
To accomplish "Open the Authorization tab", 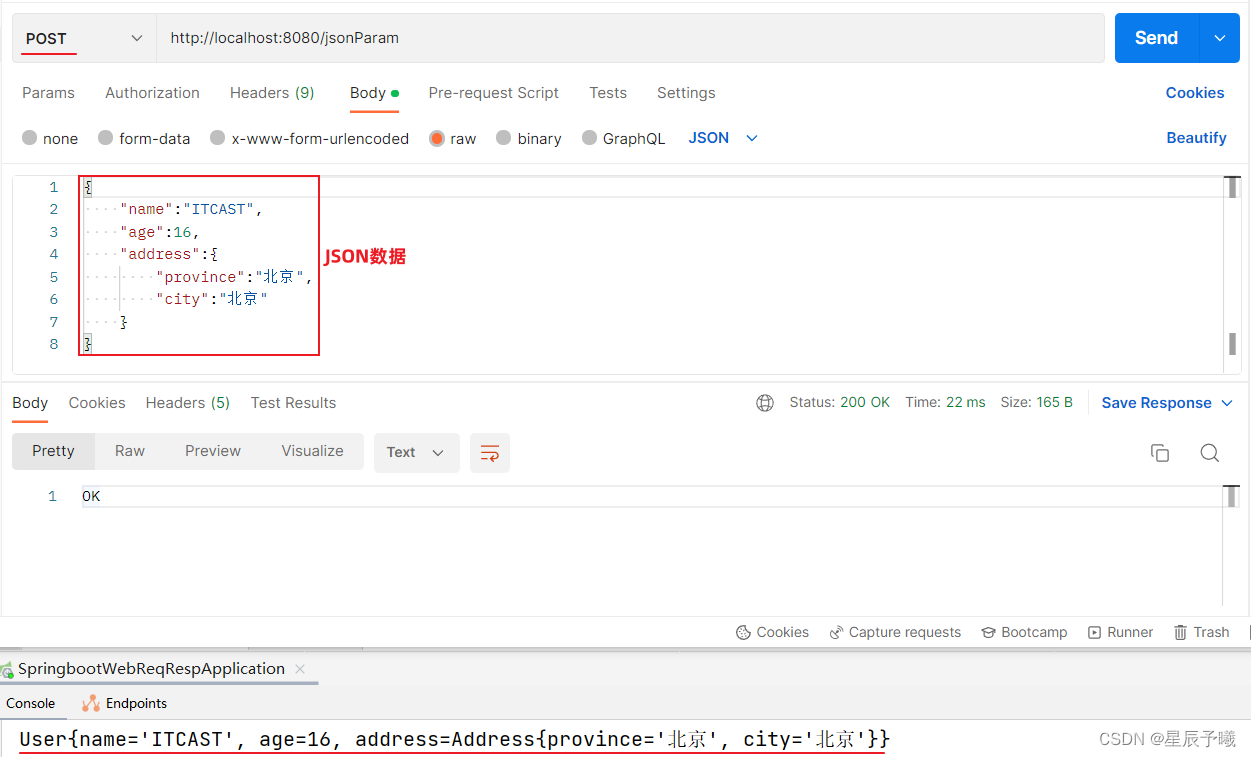I will click(152, 93).
